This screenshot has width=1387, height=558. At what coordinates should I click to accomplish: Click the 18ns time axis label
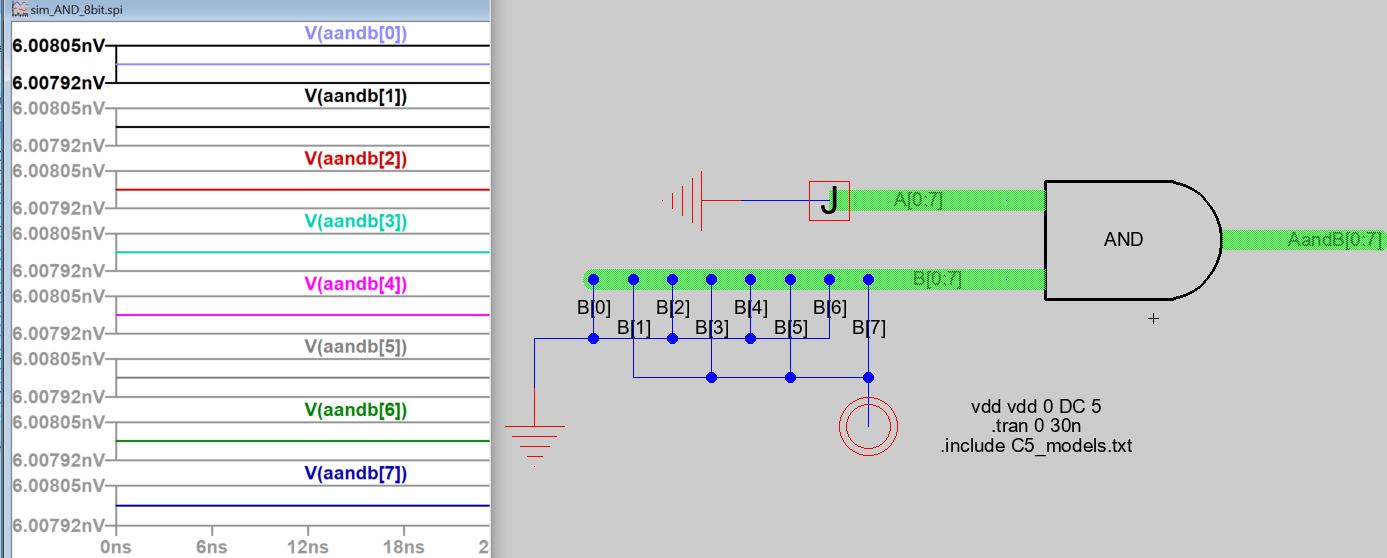click(403, 547)
